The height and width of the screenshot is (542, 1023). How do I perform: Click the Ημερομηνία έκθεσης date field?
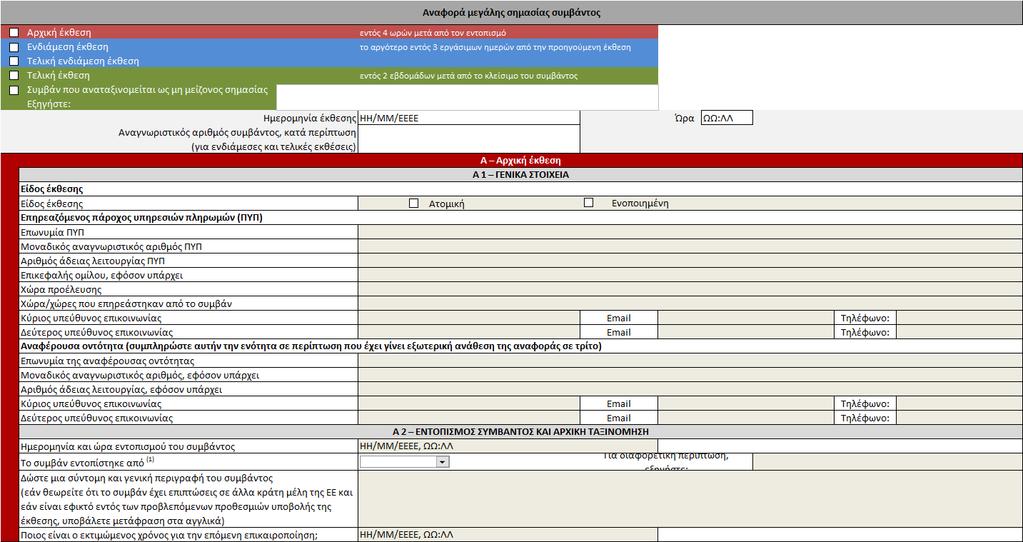(469, 118)
